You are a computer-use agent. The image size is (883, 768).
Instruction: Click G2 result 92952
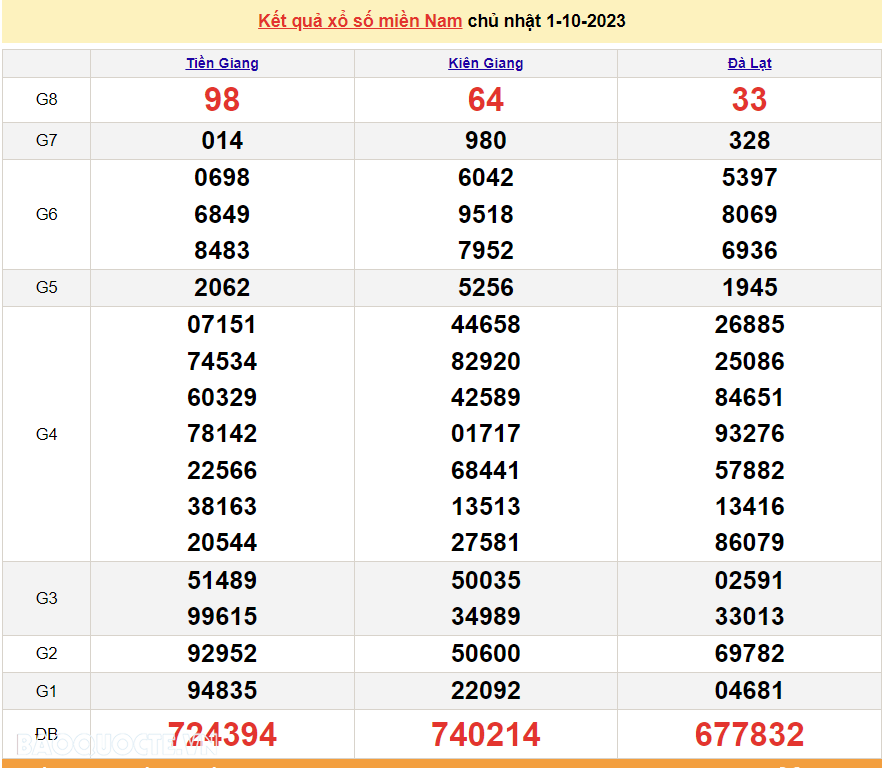click(x=222, y=654)
